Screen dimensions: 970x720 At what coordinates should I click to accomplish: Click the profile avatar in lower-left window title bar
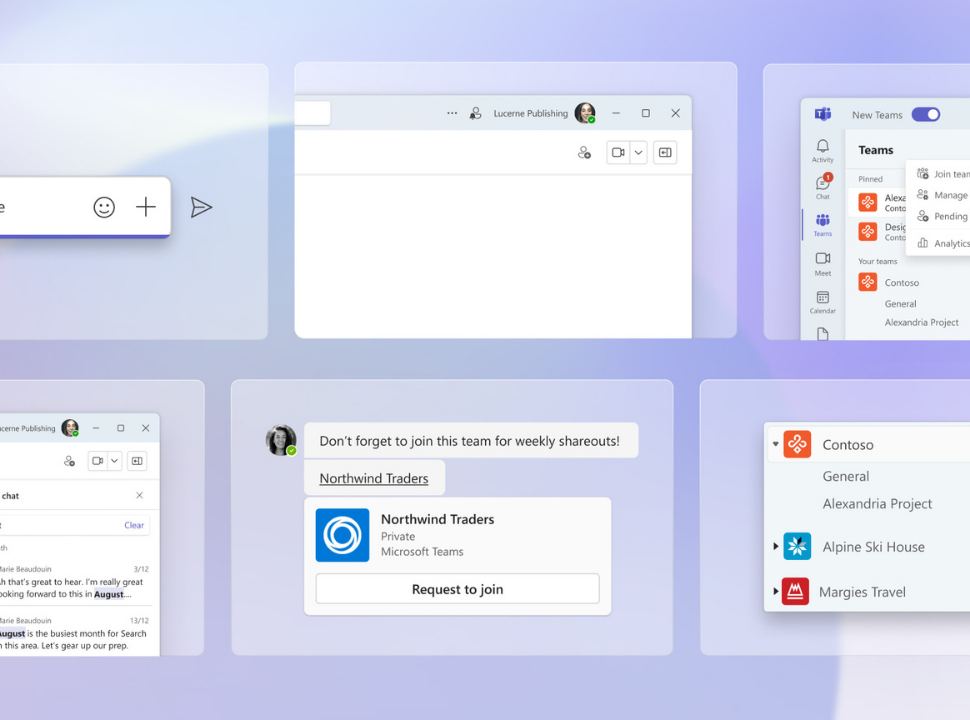pos(71,428)
